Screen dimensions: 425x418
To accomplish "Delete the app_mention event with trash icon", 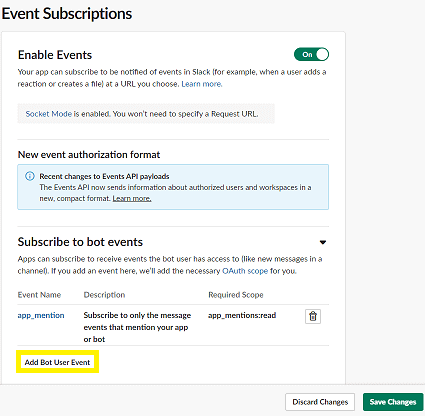I will click(313, 316).
